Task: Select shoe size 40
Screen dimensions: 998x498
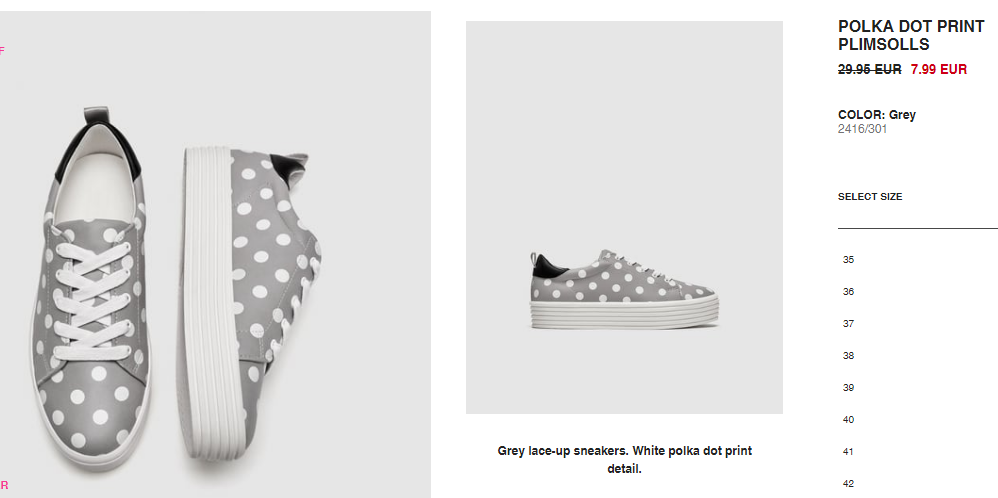Action: coord(848,420)
